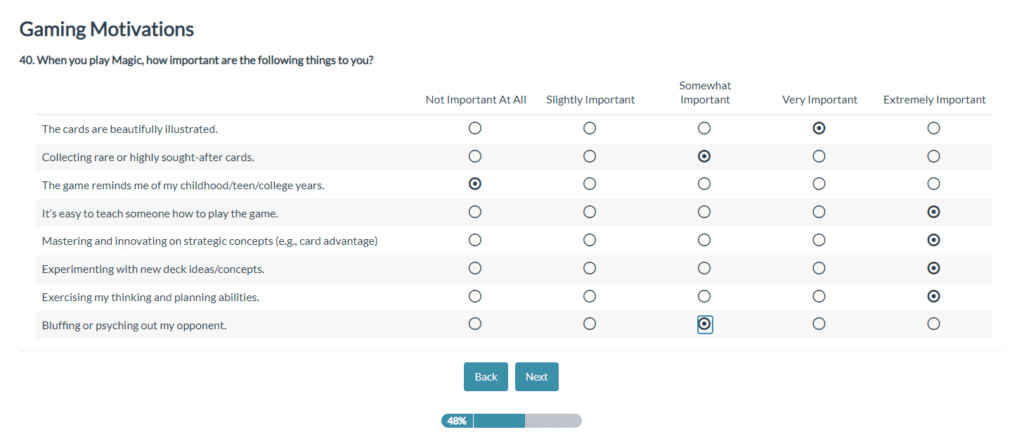Select Slightly Important for collecting rare cards
Viewport: 1024px width, 439px height.
[x=590, y=156]
